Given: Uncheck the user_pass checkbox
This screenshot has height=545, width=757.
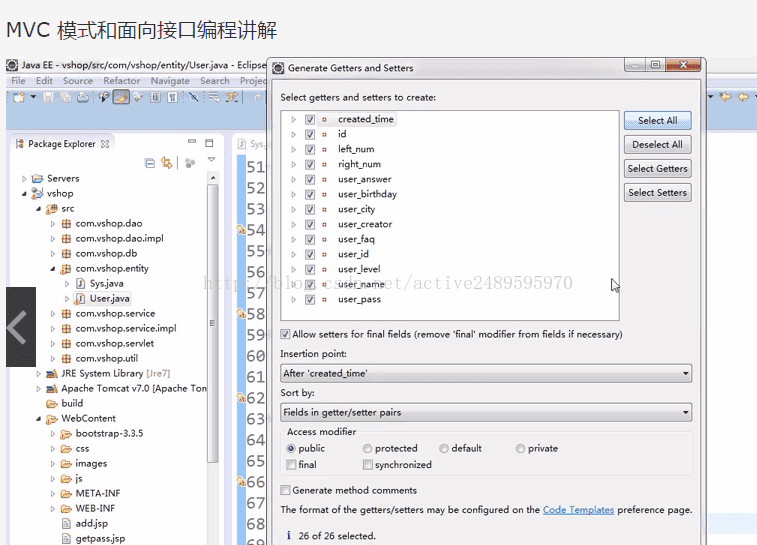Looking at the screenshot, I should point(310,299).
